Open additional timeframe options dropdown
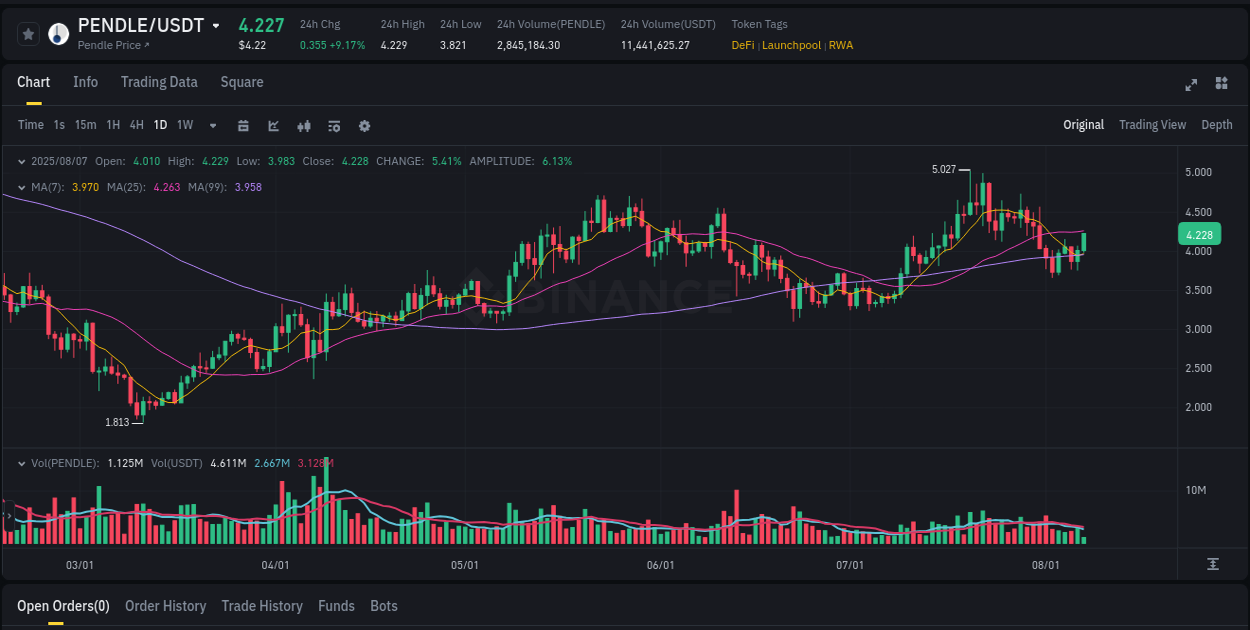The width and height of the screenshot is (1250, 630). click(211, 126)
